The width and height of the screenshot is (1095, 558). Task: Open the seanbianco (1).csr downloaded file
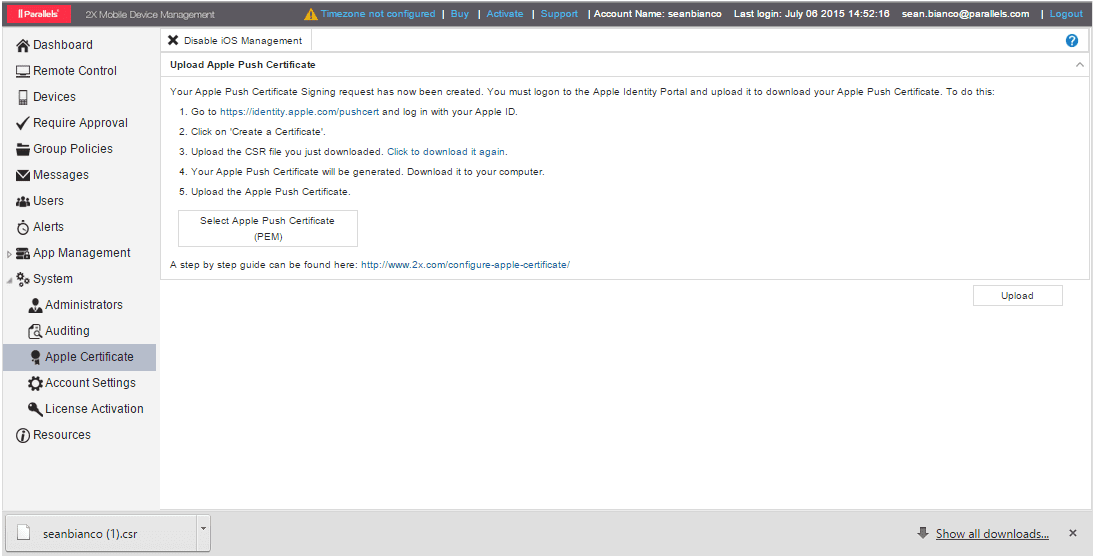[100, 534]
